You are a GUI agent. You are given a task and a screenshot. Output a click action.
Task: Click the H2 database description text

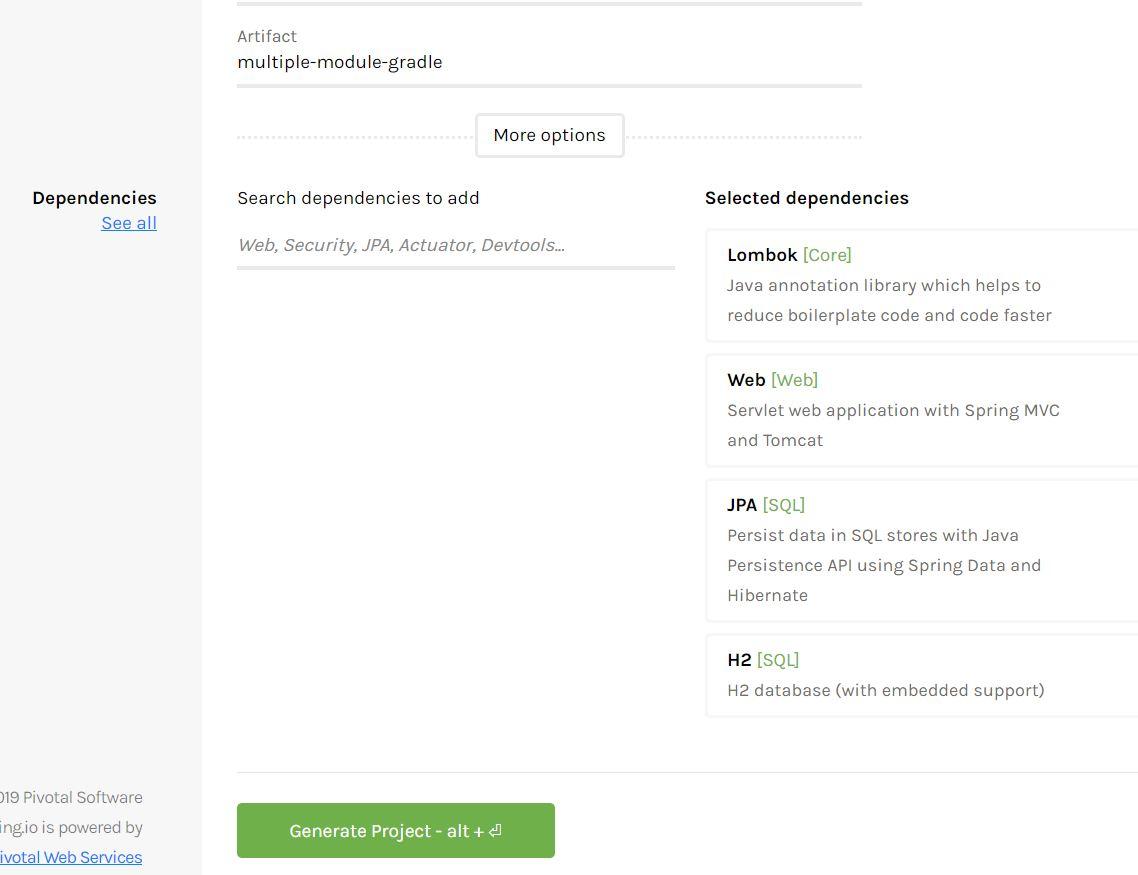coord(885,690)
